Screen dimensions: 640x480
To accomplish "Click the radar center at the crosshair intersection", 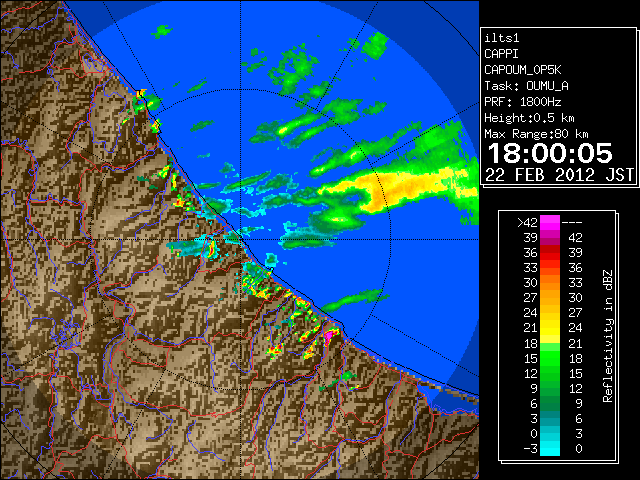I will (x=241, y=240).
